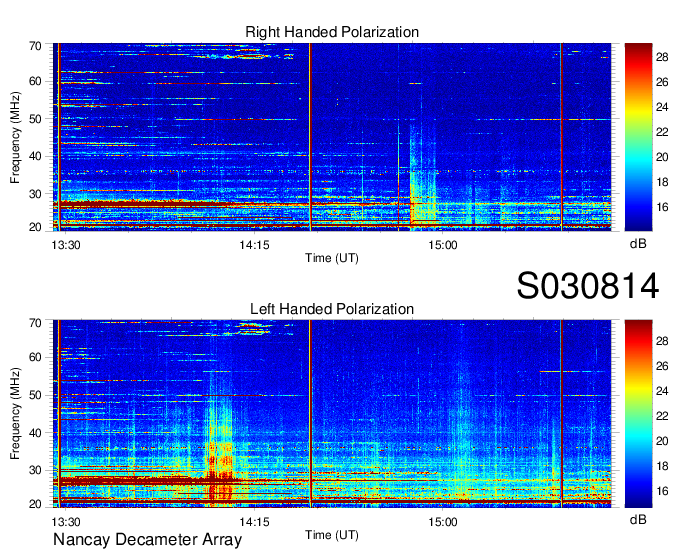Click 'Frequency (MHz)' label of upper plot
Image resolution: width=680 pixels, height=552 pixels.
pos(15,137)
